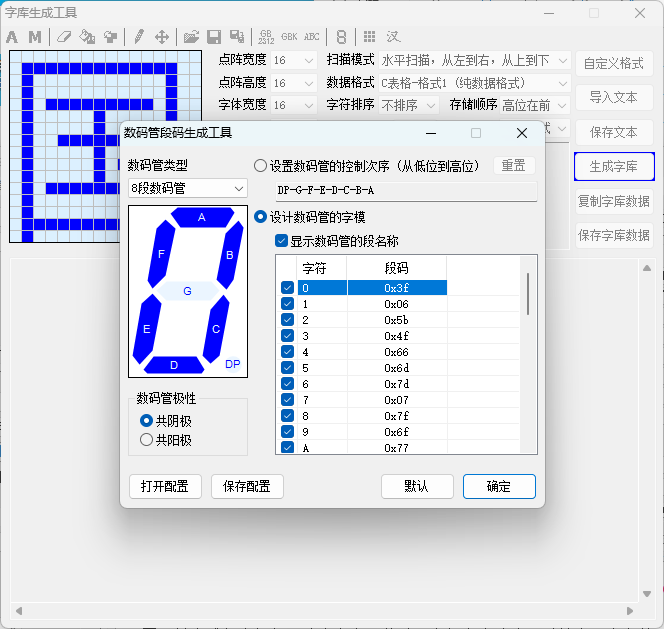The image size is (664, 629).
Task: Select the 0x5b segment code cell
Action: (397, 320)
